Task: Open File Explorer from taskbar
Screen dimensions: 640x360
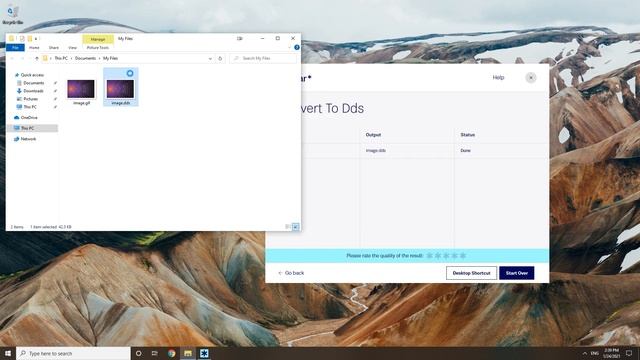Action: click(x=188, y=353)
